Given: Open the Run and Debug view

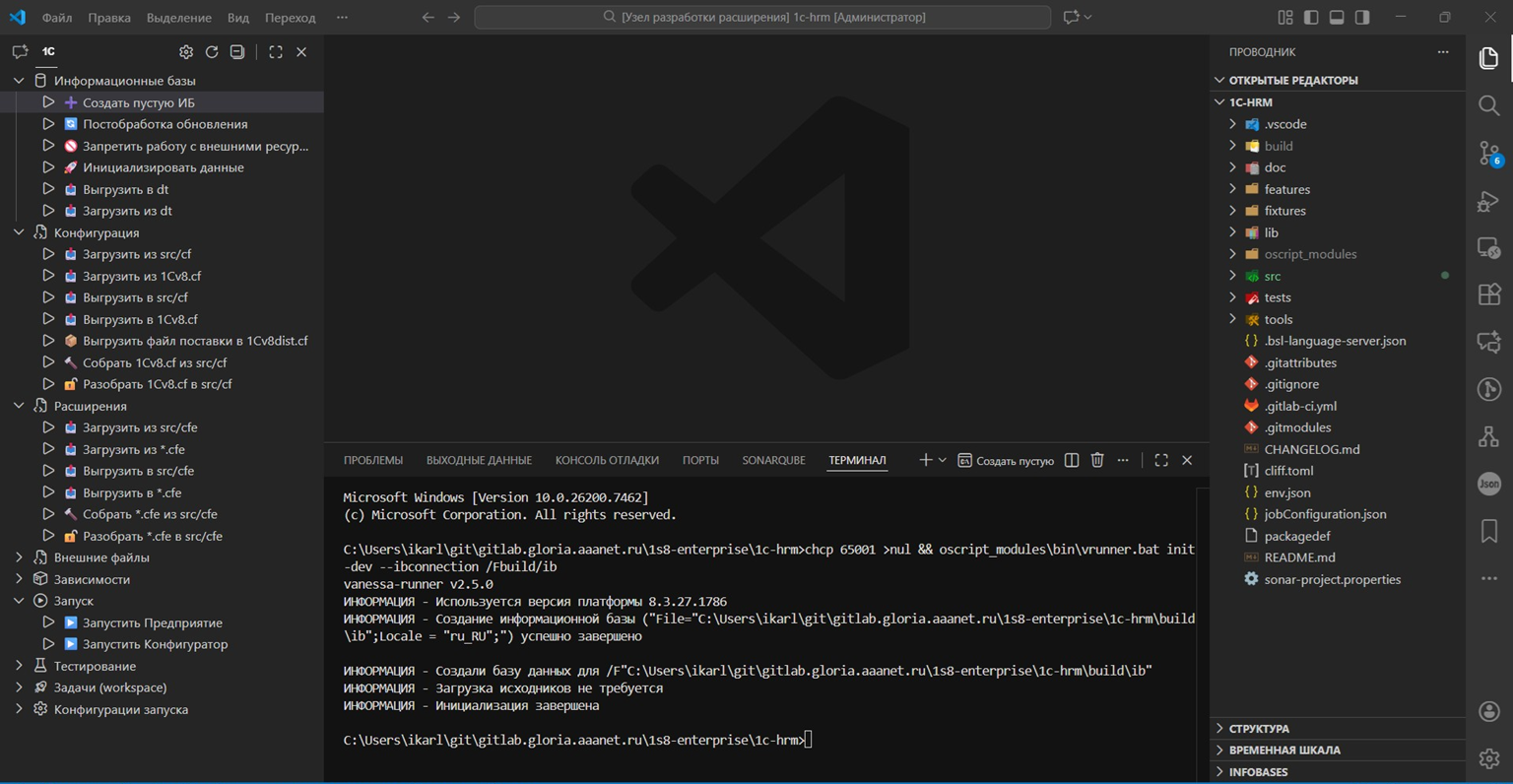Looking at the screenshot, I should coord(1489,201).
